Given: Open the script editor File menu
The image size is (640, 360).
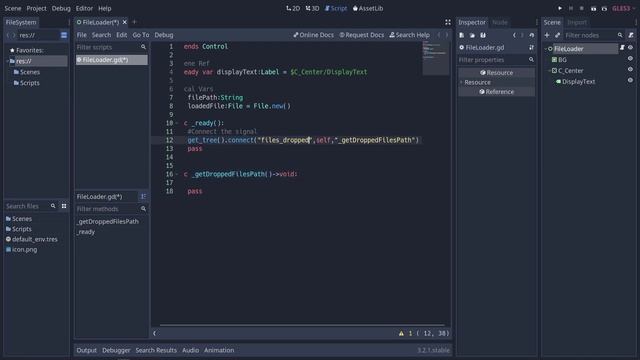Looking at the screenshot, I should click(82, 35).
